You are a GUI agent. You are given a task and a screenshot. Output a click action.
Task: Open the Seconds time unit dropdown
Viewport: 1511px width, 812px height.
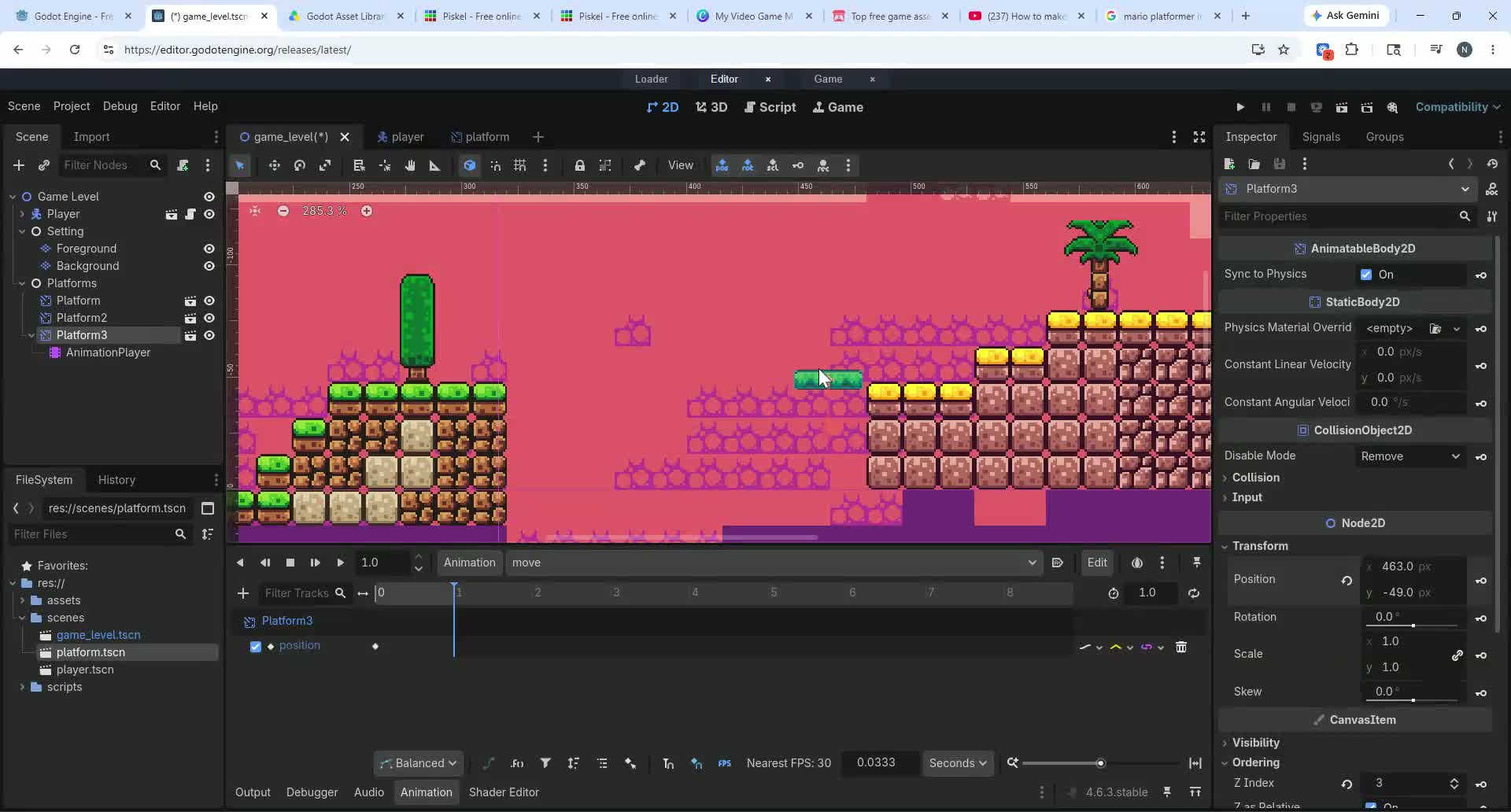point(958,763)
